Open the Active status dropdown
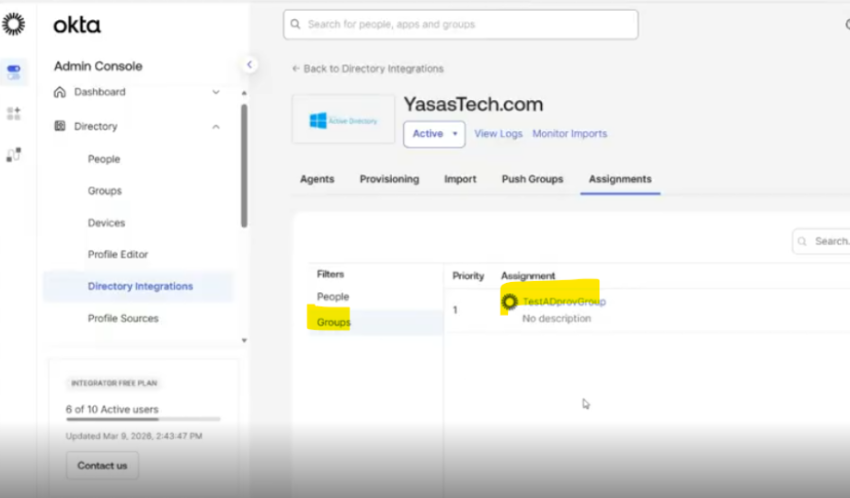The image size is (850, 498). pos(434,134)
